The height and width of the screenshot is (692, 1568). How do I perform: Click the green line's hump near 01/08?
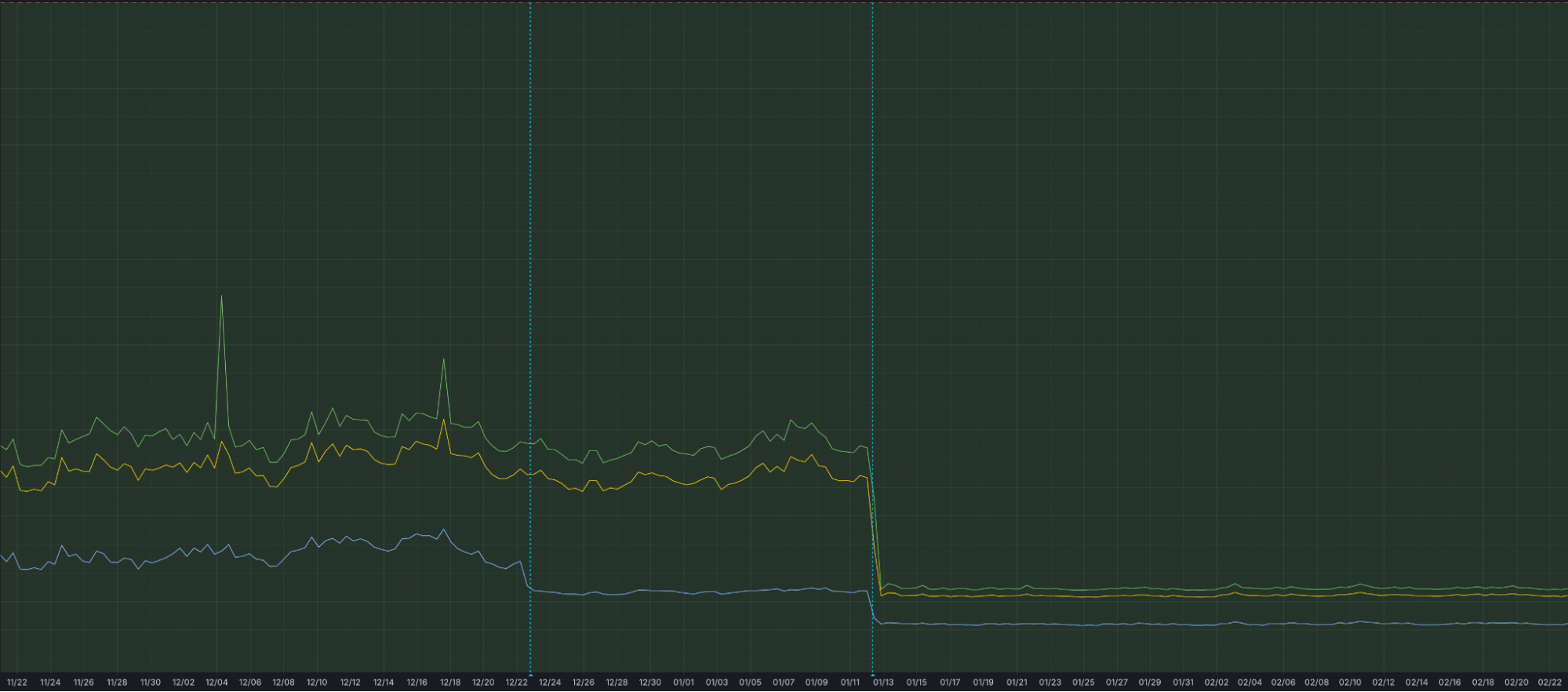pyautogui.click(x=792, y=421)
